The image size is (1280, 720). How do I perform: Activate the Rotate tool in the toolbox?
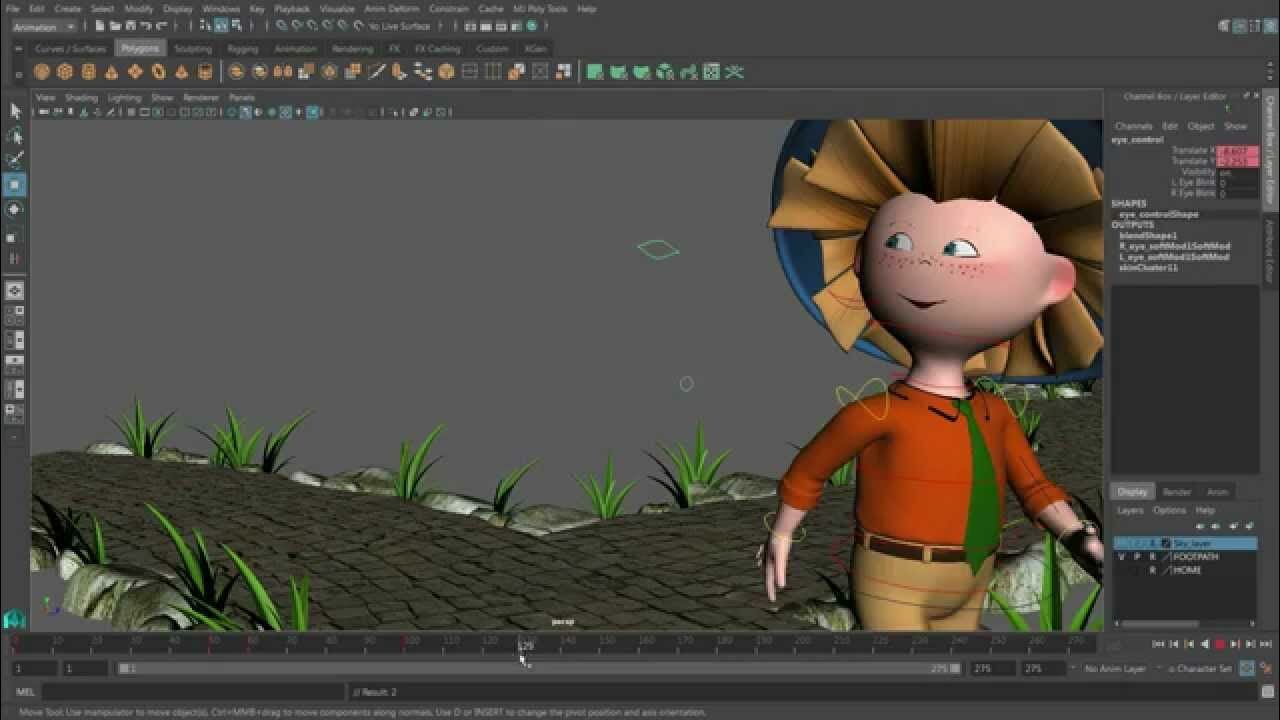point(15,209)
